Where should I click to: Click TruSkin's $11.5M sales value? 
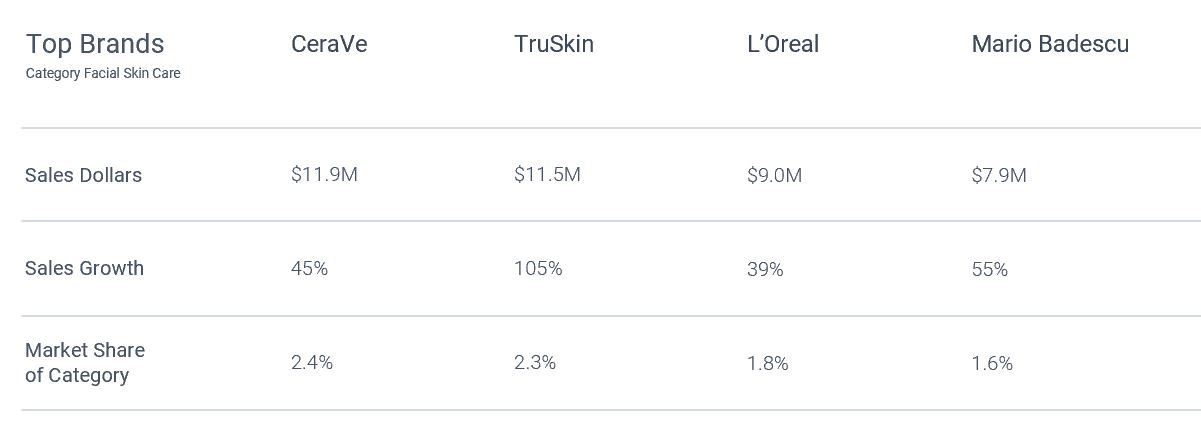coord(547,175)
